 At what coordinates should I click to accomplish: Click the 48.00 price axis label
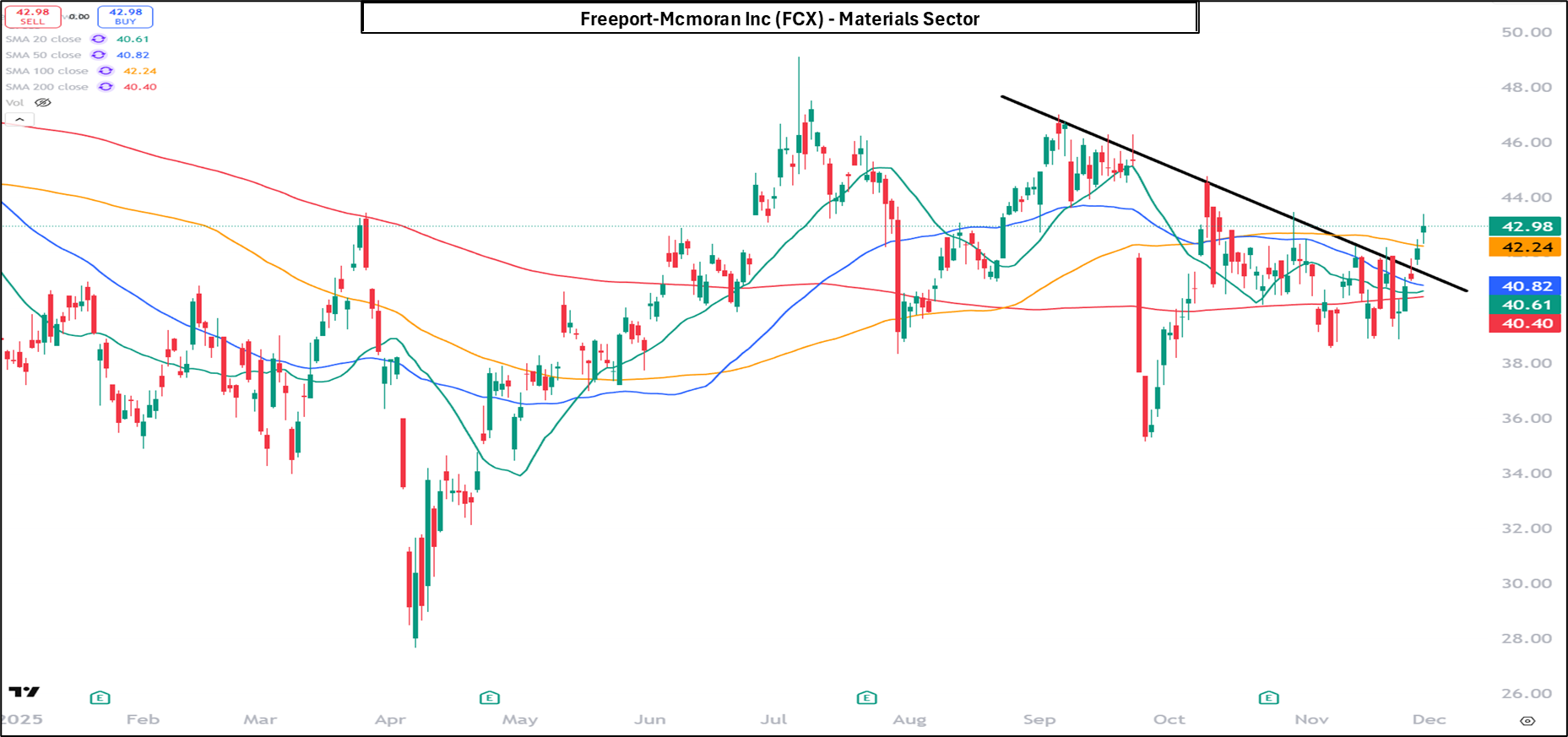(1527, 87)
